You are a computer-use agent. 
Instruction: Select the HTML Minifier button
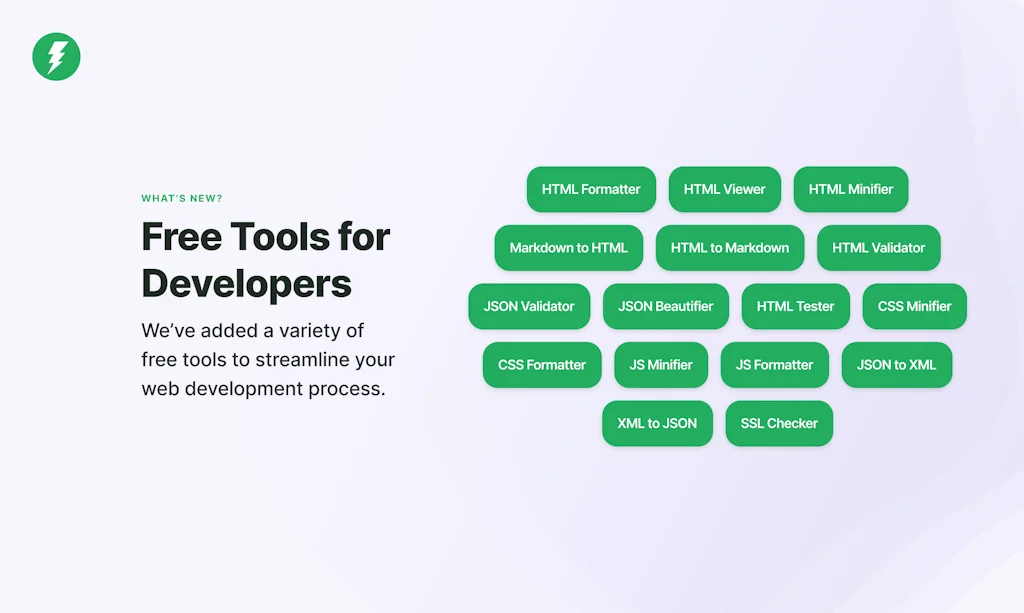pos(850,189)
